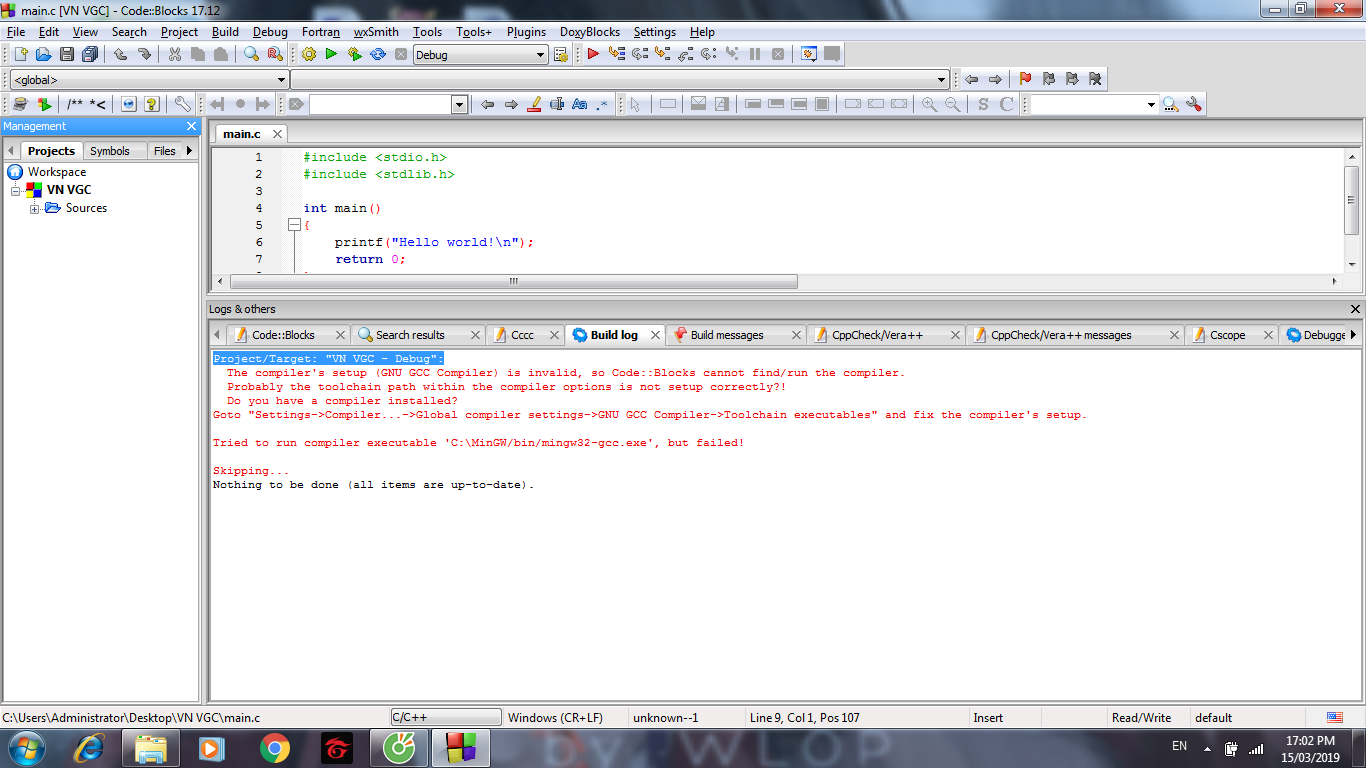Click into the incremental search input field
The width and height of the screenshot is (1366, 768).
click(380, 104)
